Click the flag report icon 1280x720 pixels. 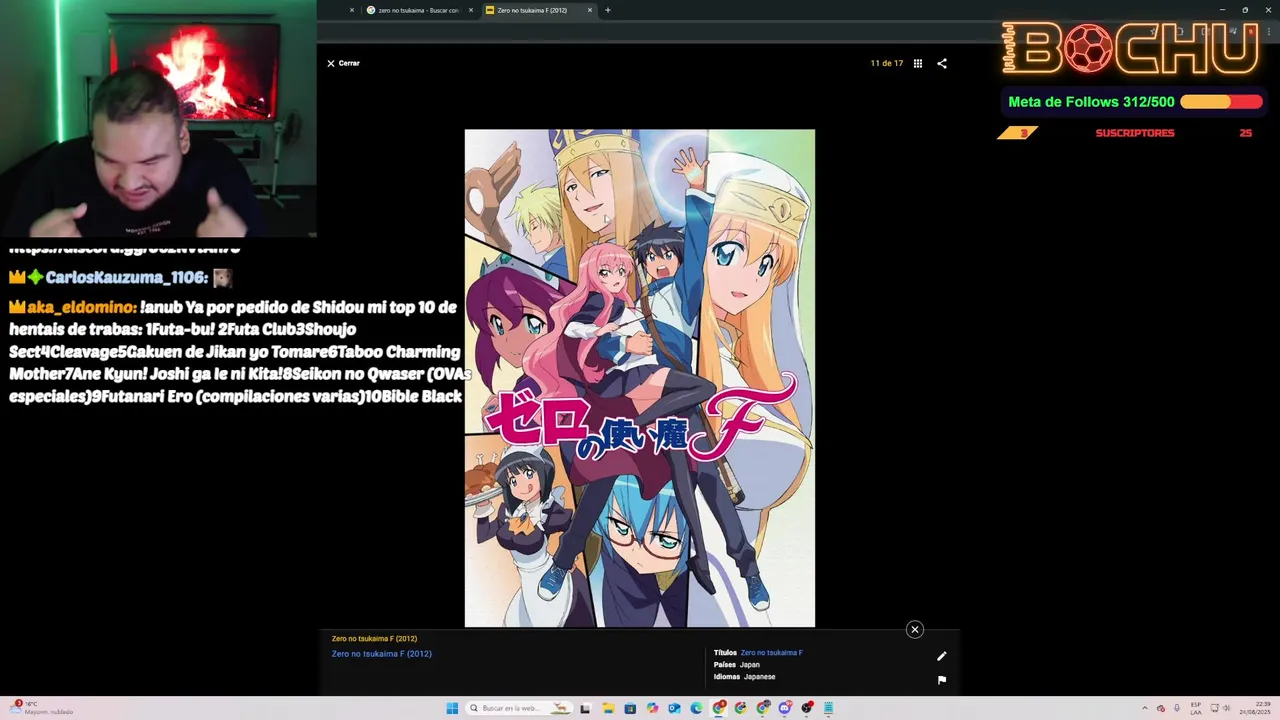click(x=941, y=680)
